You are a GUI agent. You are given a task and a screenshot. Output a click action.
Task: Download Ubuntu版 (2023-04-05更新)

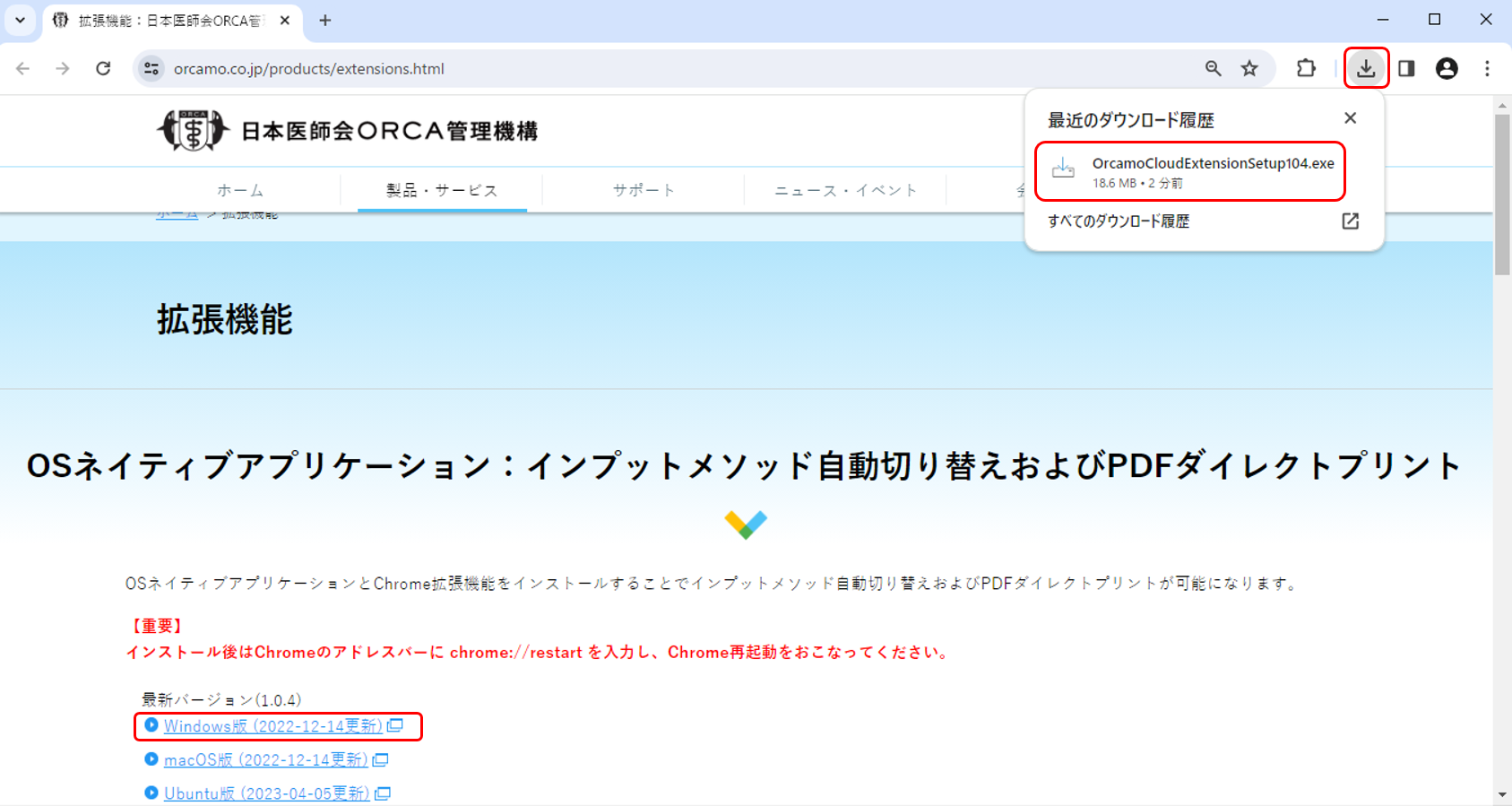point(266,793)
